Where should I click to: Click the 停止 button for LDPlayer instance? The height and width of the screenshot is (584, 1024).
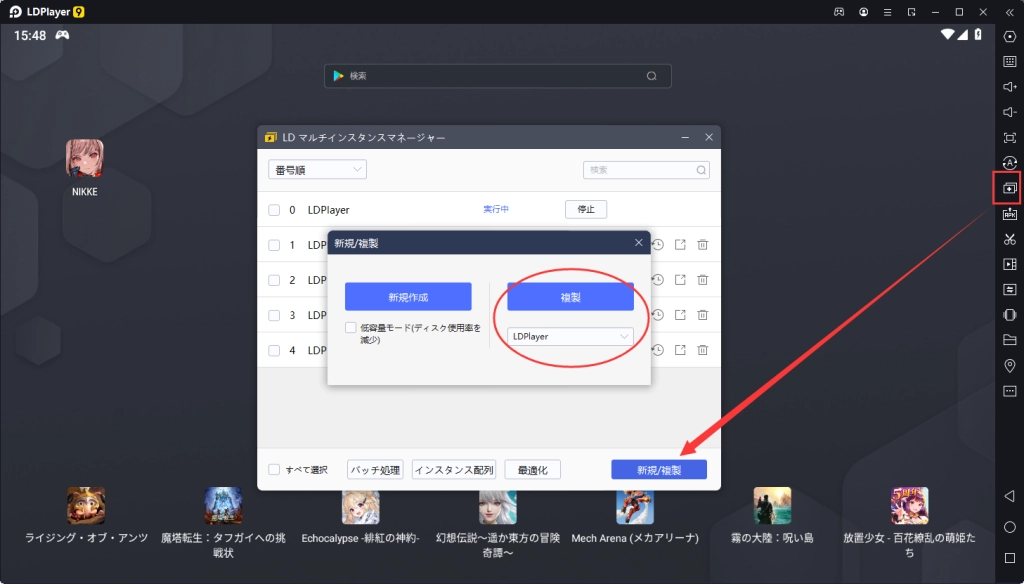coord(586,209)
